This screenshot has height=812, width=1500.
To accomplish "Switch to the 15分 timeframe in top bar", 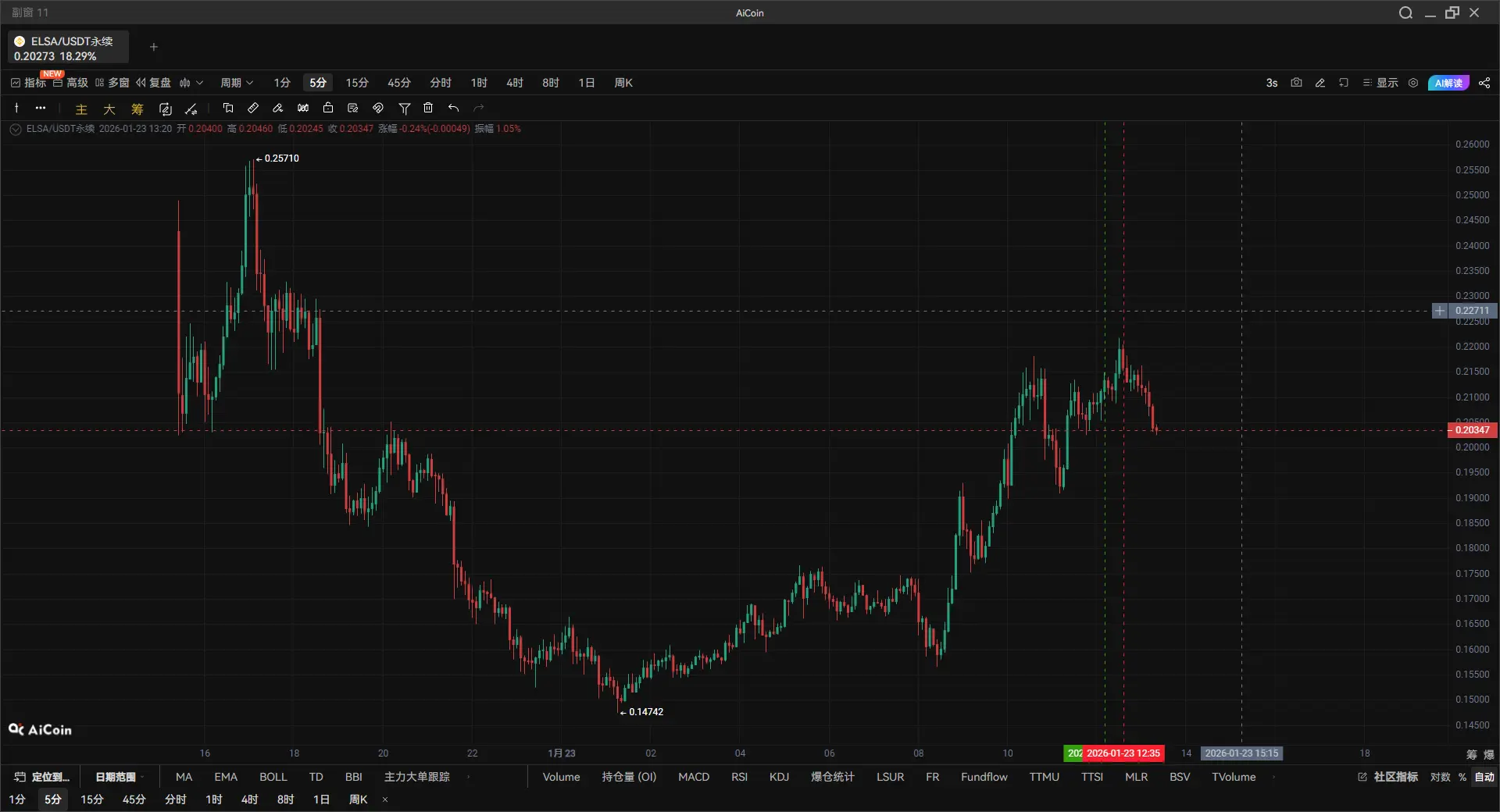I will coord(357,83).
